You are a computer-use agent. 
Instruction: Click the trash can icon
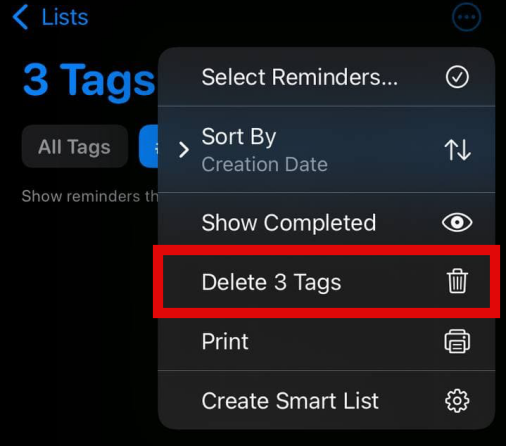(457, 281)
